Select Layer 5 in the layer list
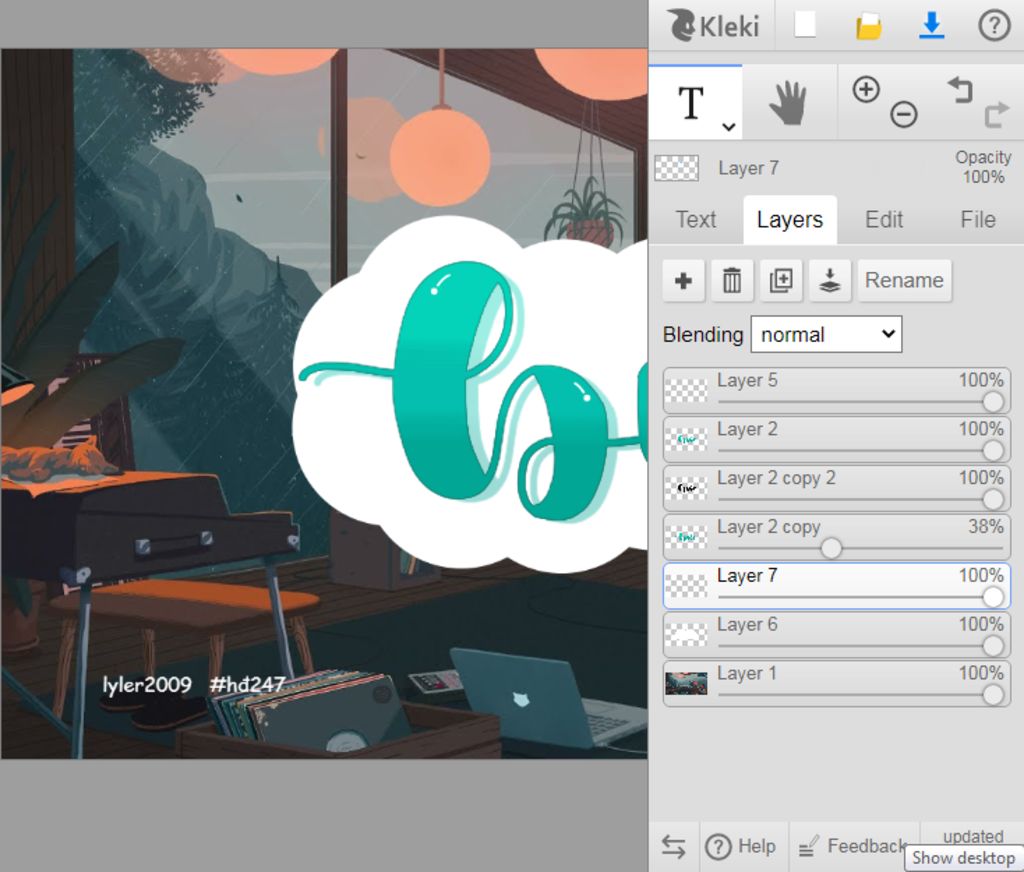The image size is (1024, 872). coord(837,391)
